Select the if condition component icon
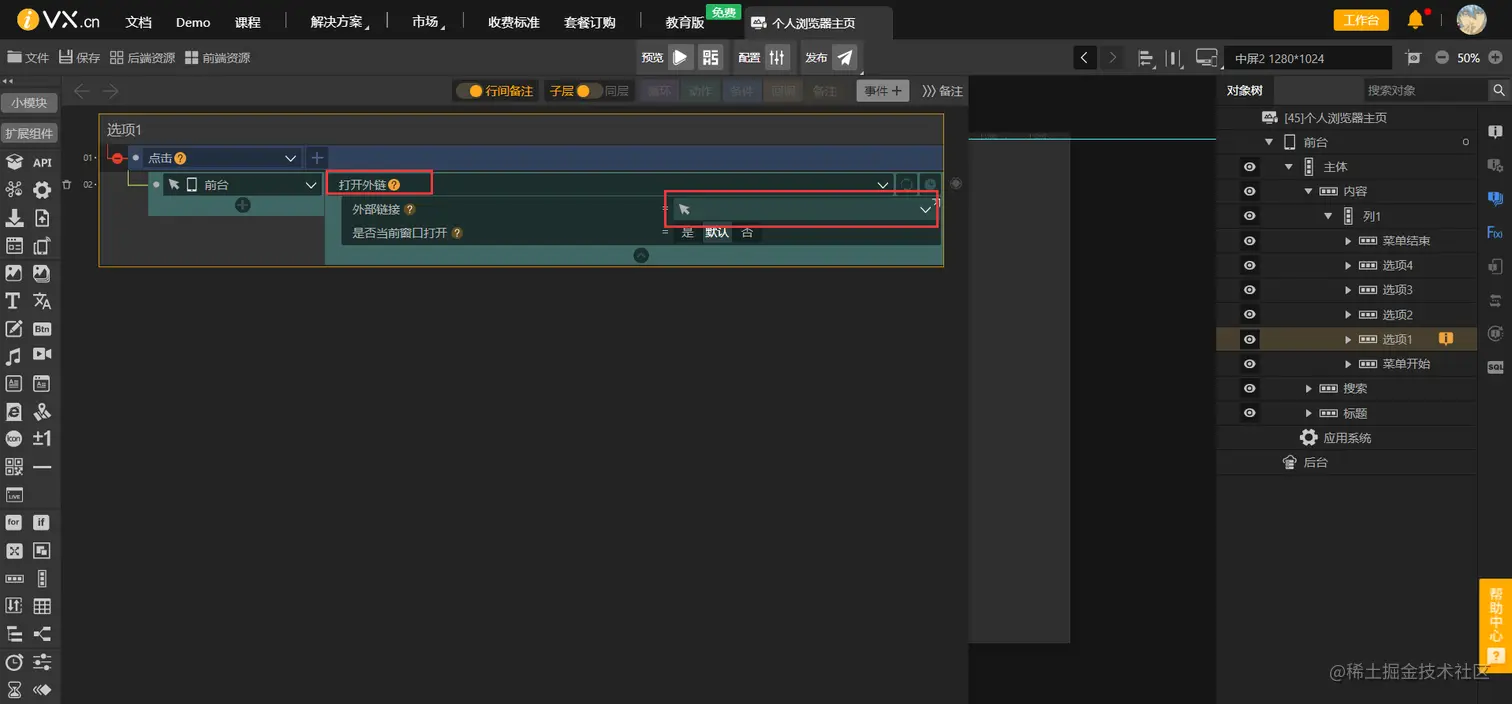 (x=42, y=522)
